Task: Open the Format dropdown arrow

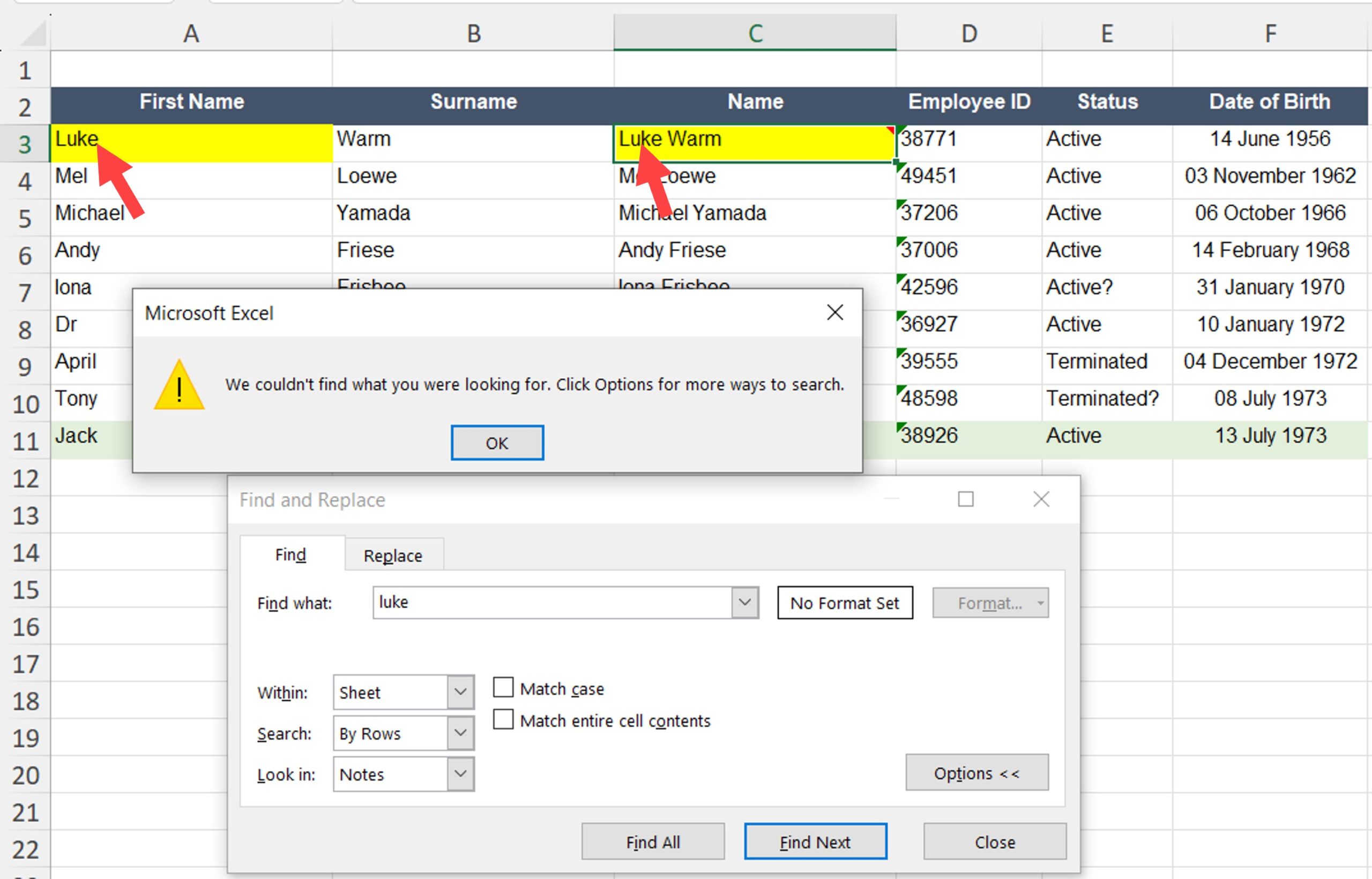Action: 1039,603
